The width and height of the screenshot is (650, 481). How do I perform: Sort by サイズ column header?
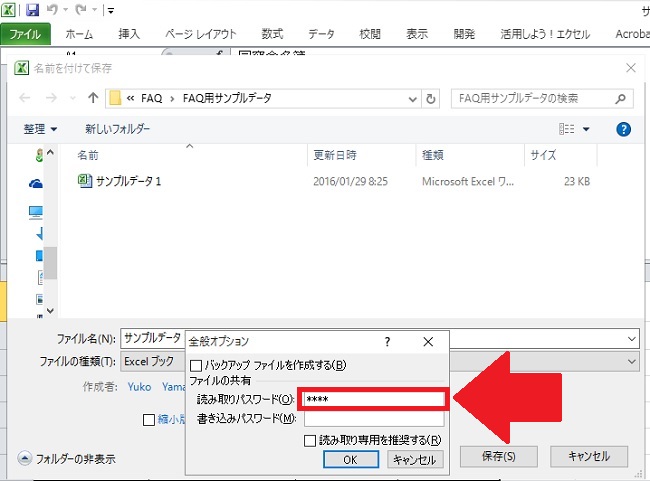(543, 155)
